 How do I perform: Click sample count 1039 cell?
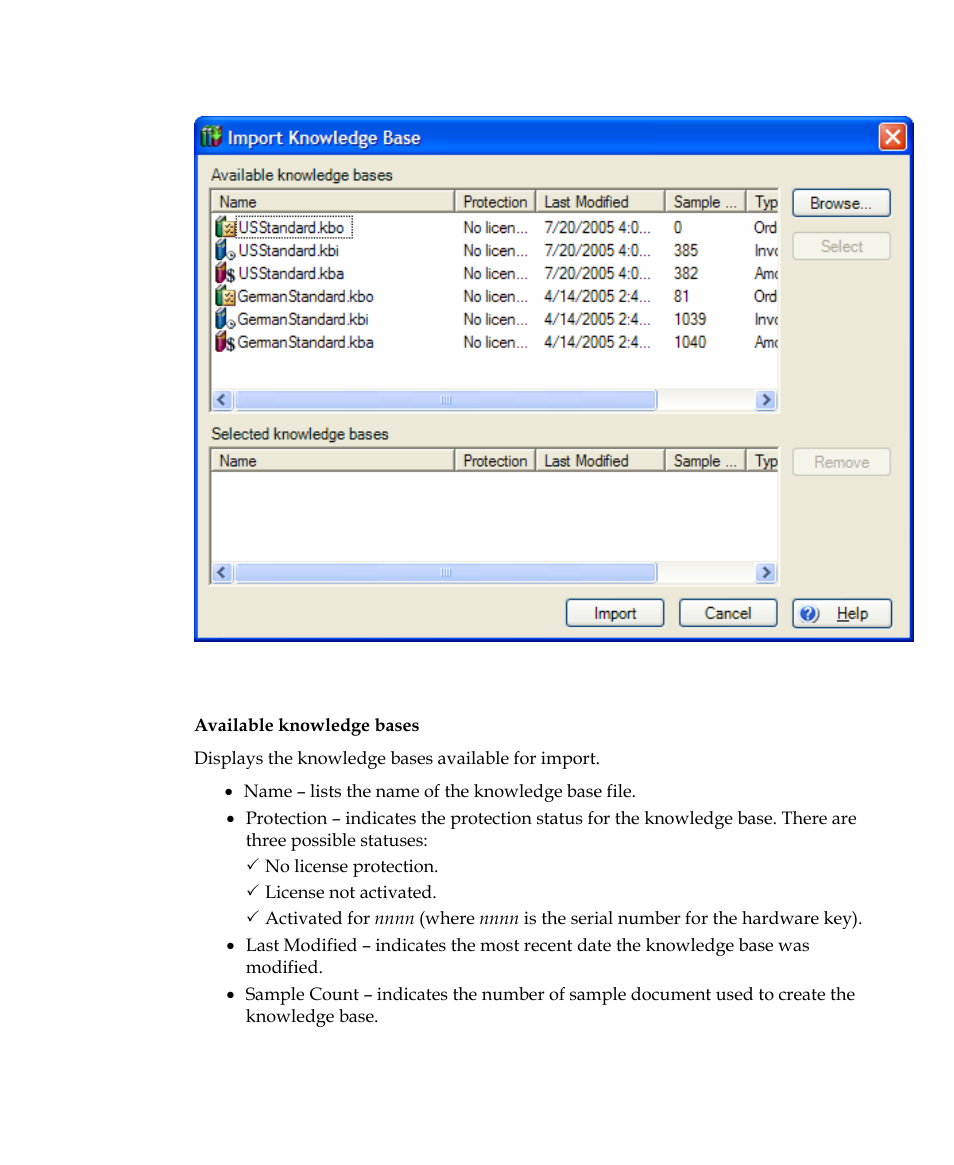(x=689, y=319)
